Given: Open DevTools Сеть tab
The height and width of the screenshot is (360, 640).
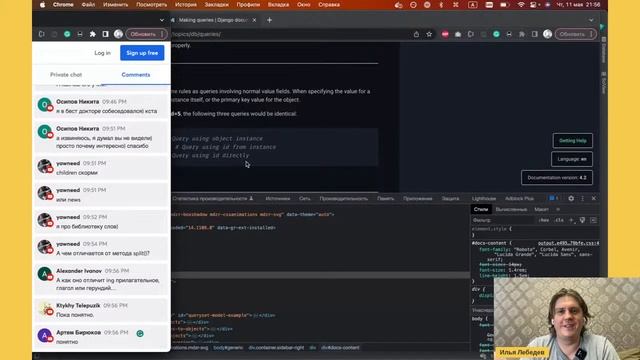Looking at the screenshot, I should pos(304,199).
